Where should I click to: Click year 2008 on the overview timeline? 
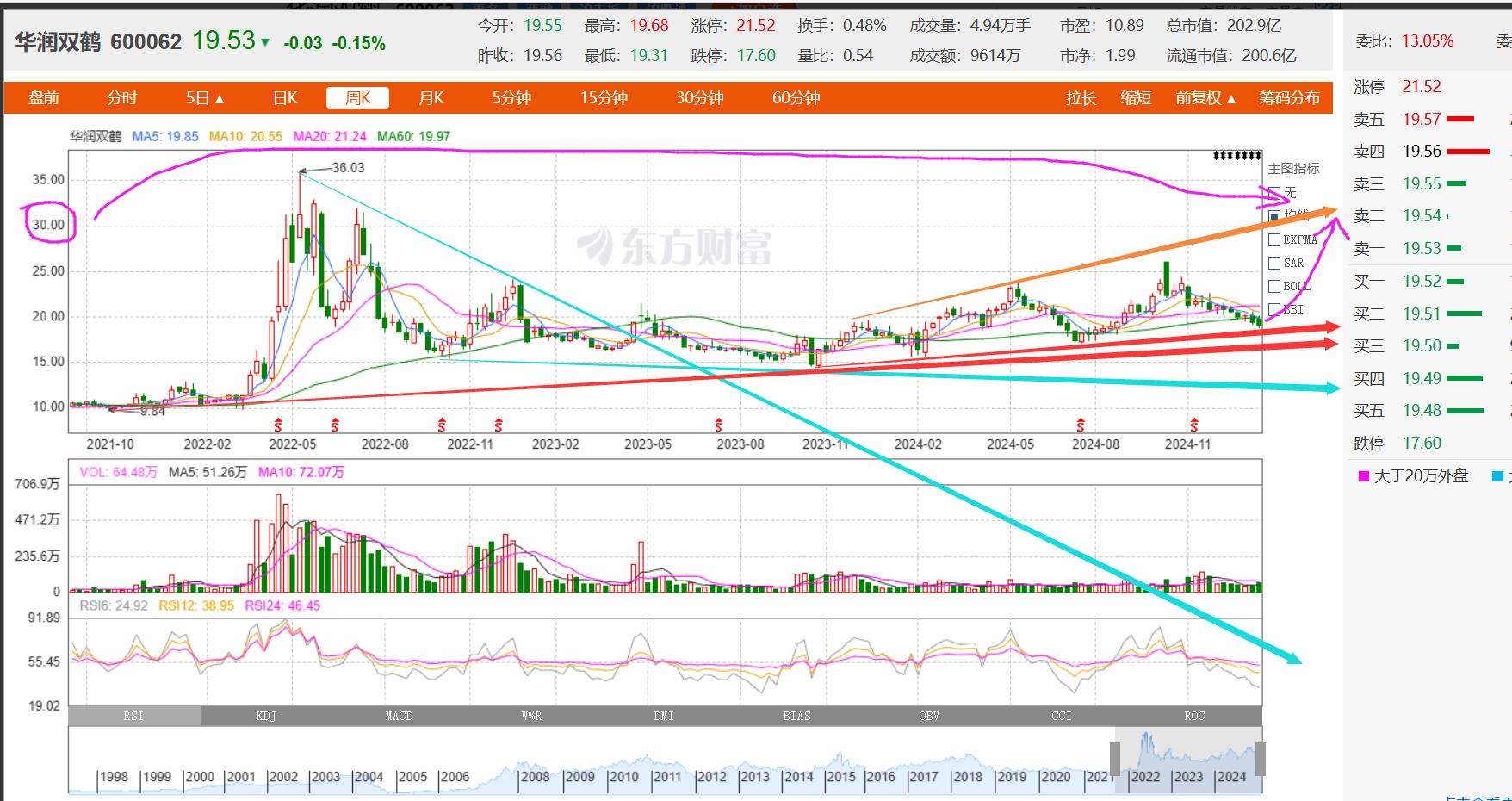coord(535,776)
